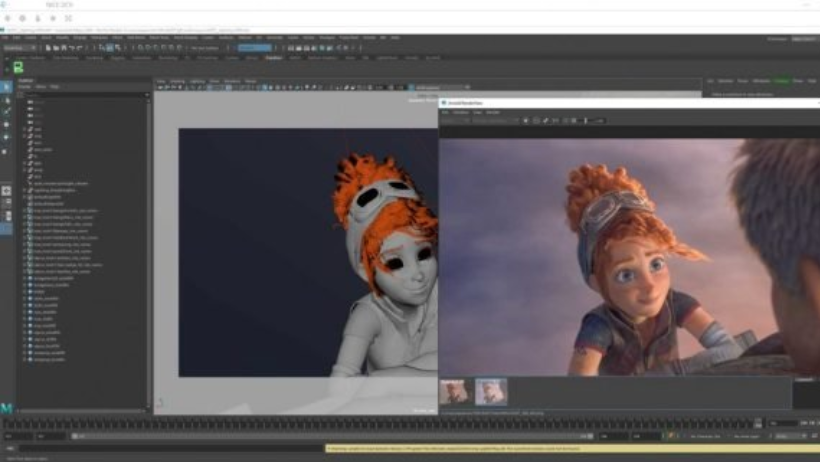Click the MEL command line input field

(x=170, y=448)
